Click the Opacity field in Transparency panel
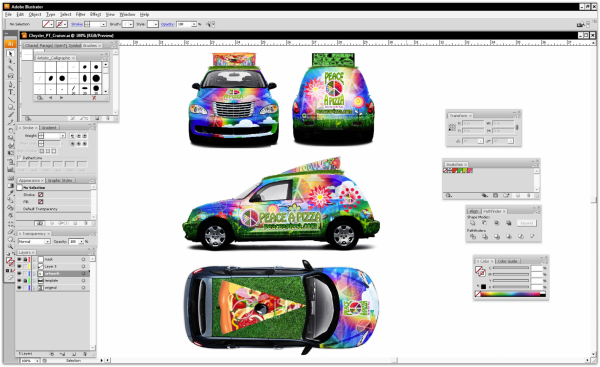The width and height of the screenshot is (600, 367). point(73,241)
